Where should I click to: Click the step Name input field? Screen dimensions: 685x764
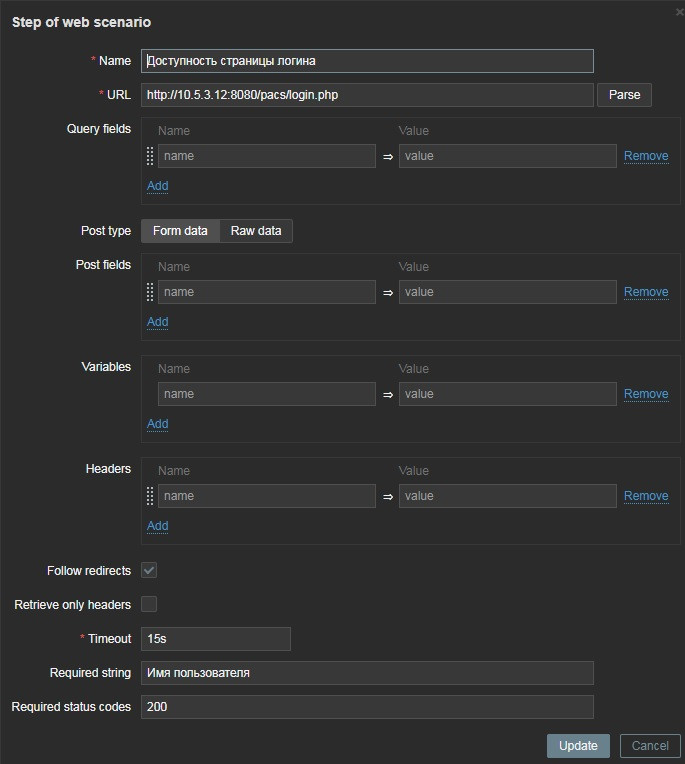point(367,61)
